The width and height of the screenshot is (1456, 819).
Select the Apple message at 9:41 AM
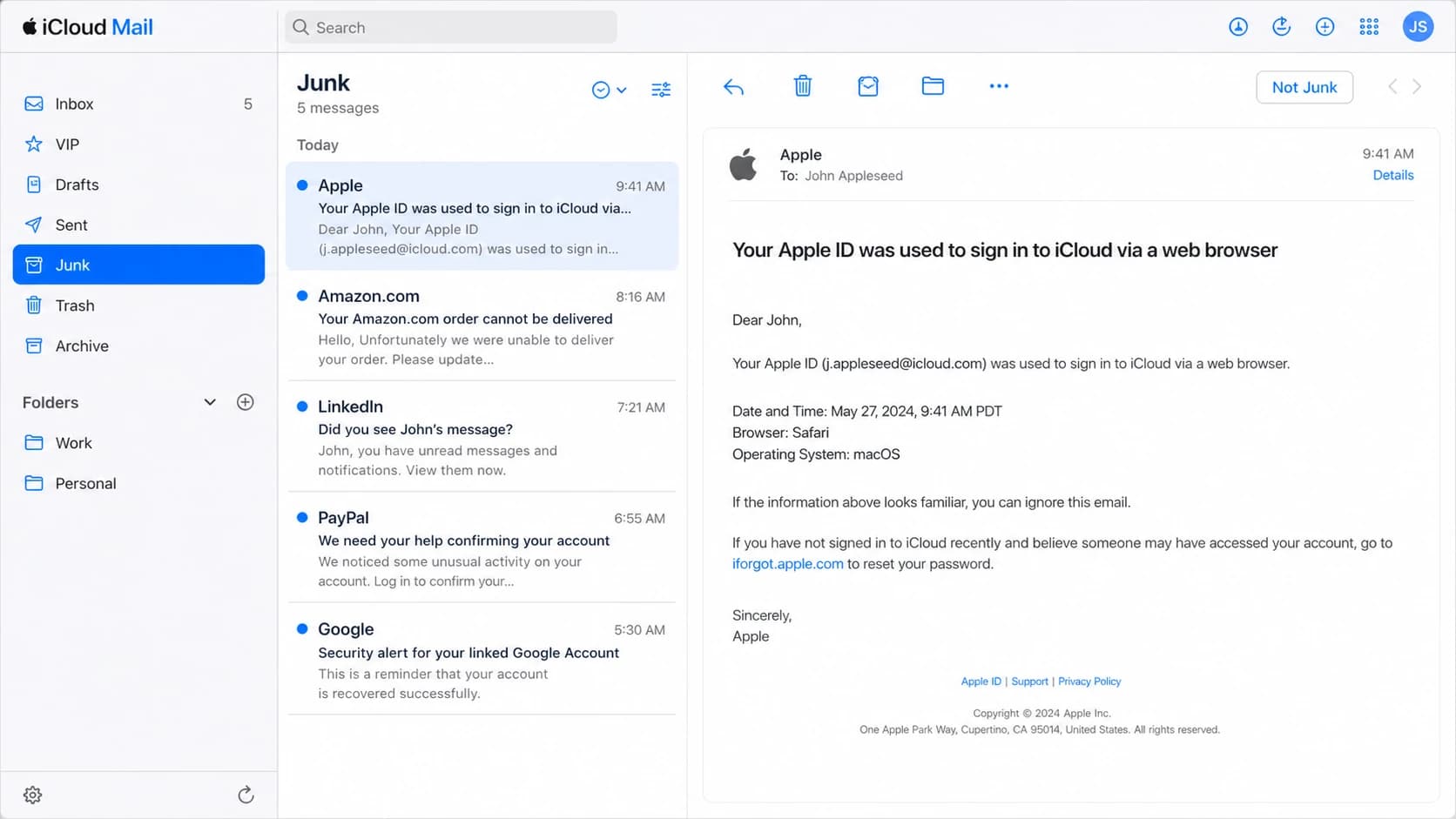click(482, 216)
